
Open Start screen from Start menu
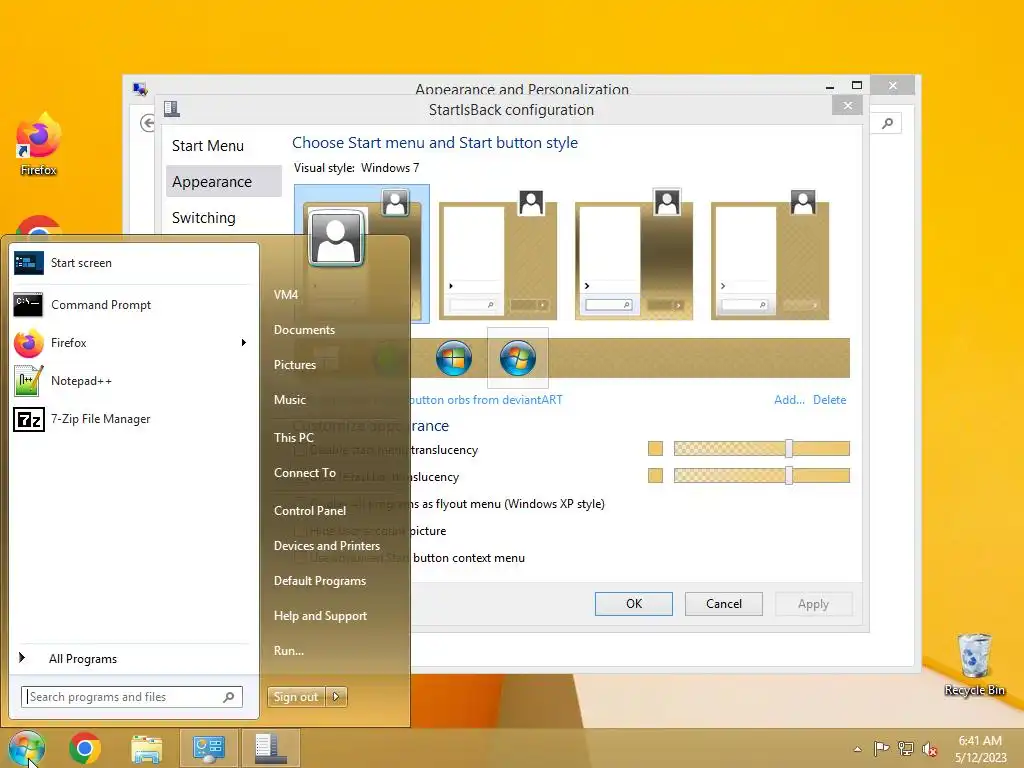click(x=134, y=263)
